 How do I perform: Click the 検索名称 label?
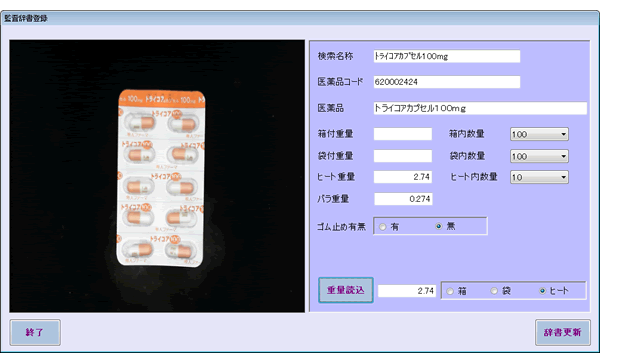[x=335, y=56]
